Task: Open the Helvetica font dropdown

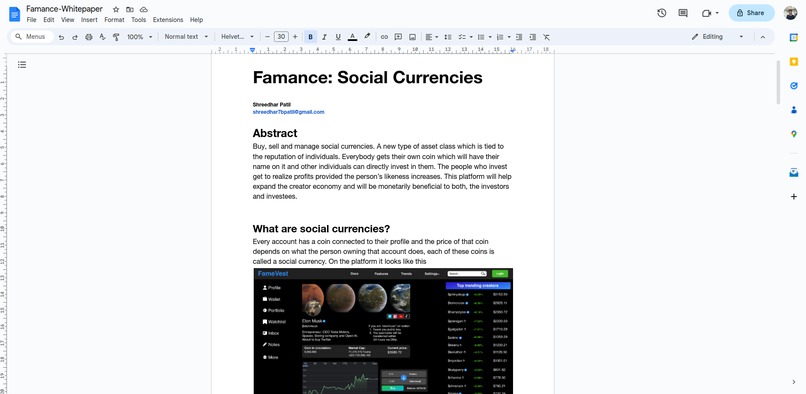Action: point(237,37)
